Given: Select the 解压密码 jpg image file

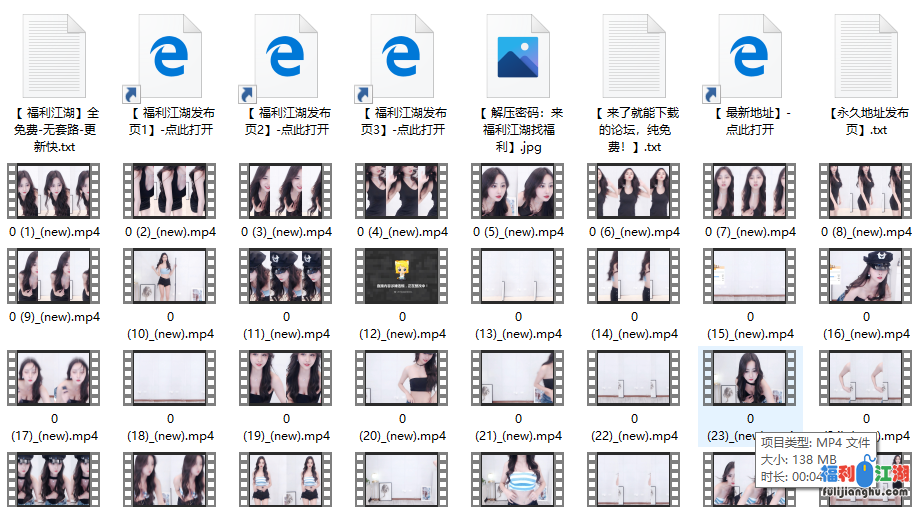Looking at the screenshot, I should tap(518, 59).
